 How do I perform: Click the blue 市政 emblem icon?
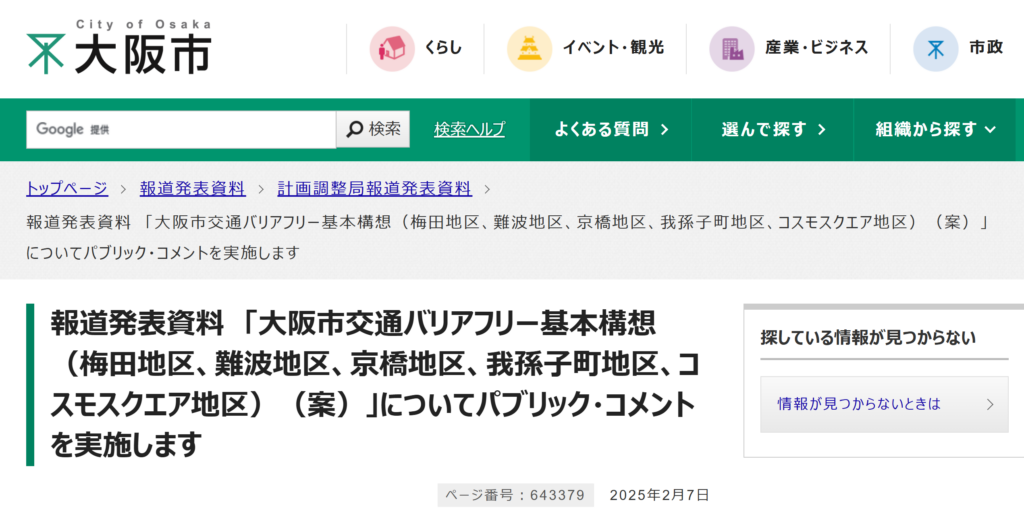935,48
